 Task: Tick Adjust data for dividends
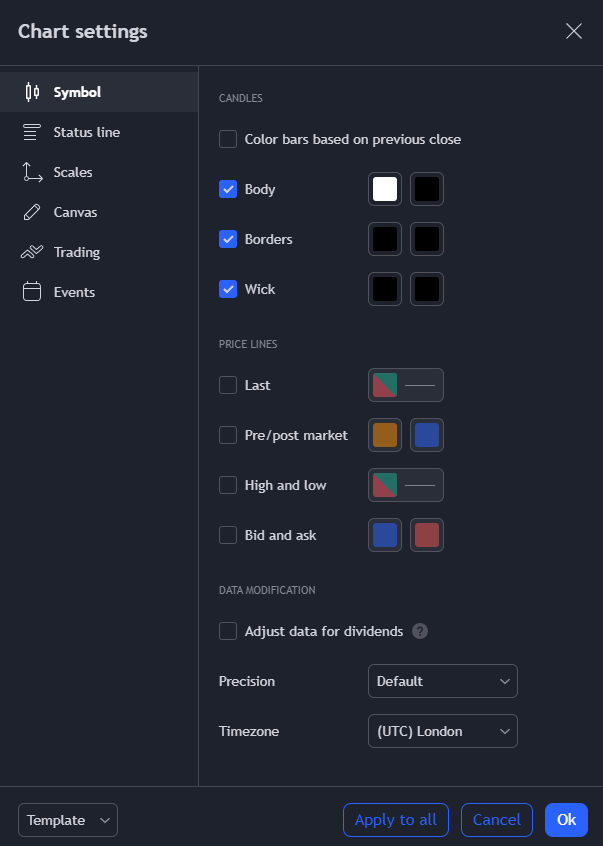(228, 631)
